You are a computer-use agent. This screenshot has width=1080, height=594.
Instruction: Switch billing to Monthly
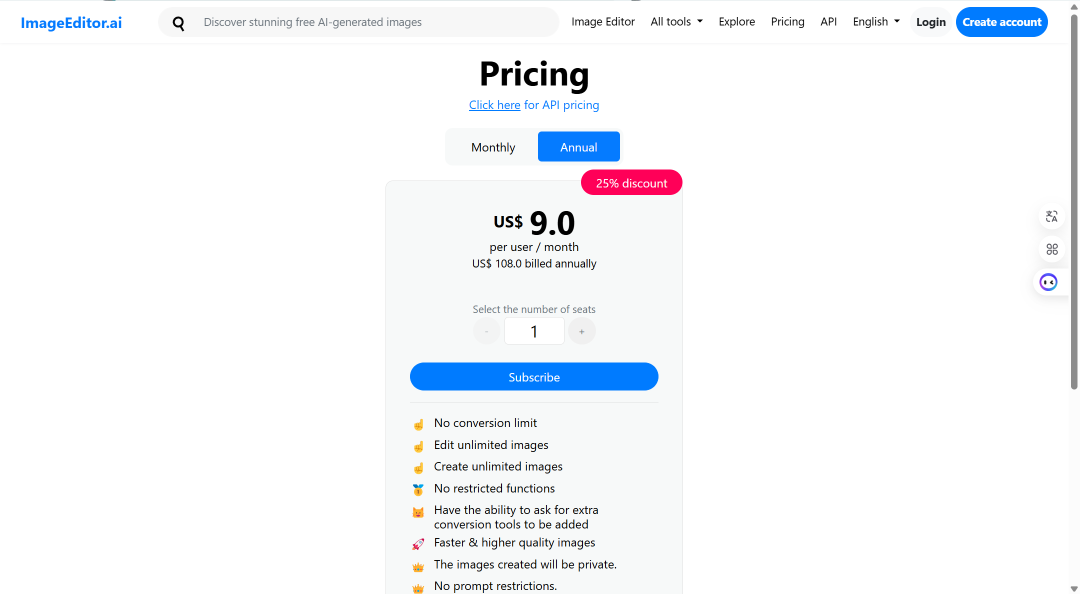coord(492,147)
